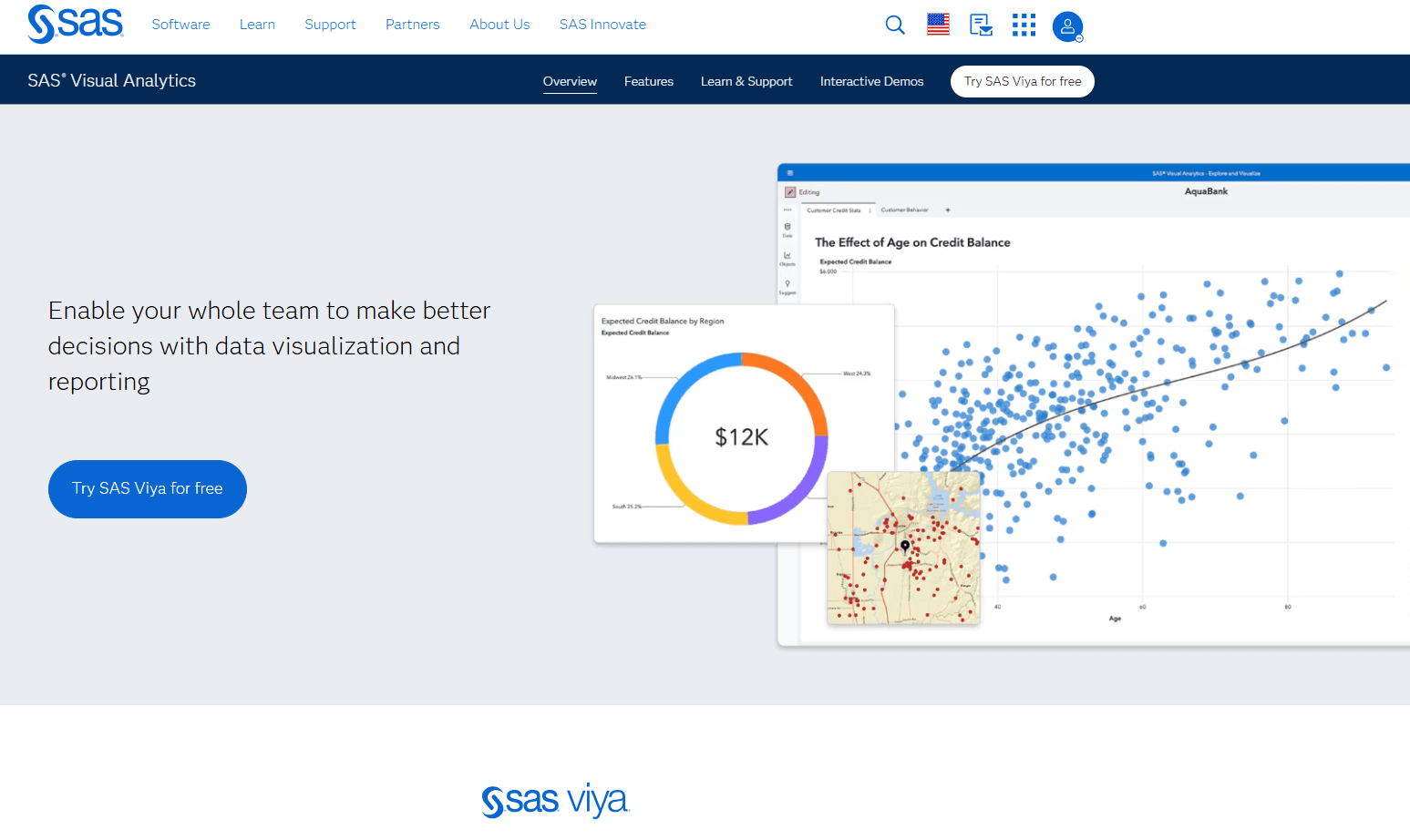The height and width of the screenshot is (840, 1410).
Task: Click the 'Expected Credit Balance by Region' heading
Action: (663, 321)
